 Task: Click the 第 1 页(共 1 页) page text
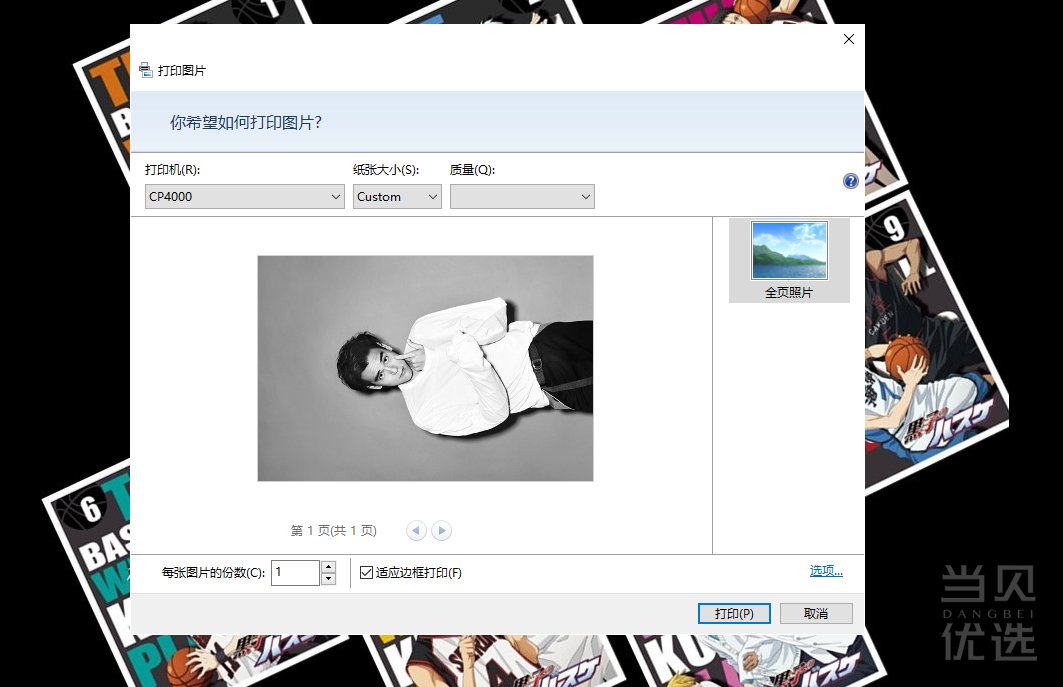pyautogui.click(x=334, y=530)
